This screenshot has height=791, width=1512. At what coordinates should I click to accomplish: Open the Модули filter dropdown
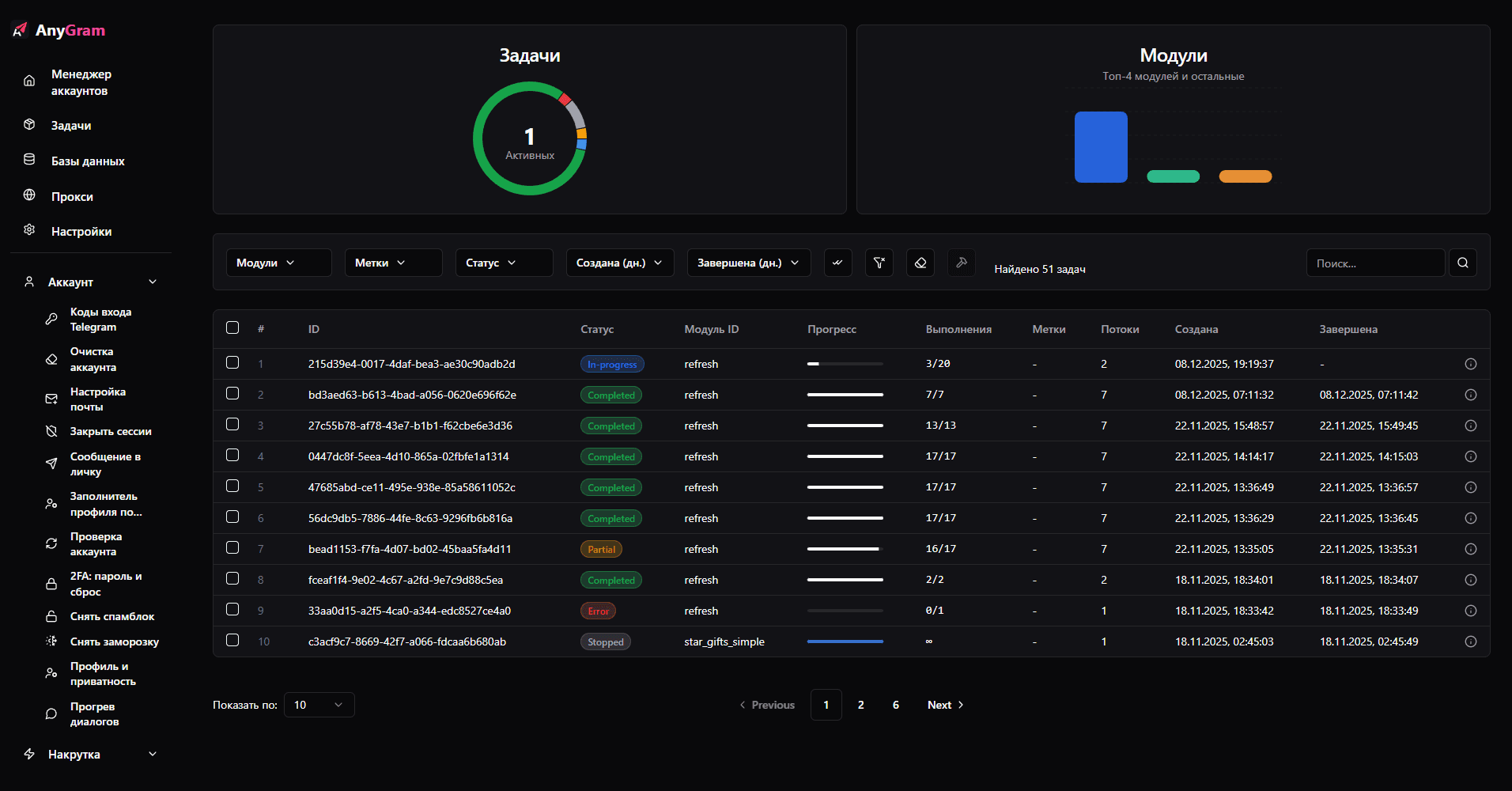(x=278, y=262)
